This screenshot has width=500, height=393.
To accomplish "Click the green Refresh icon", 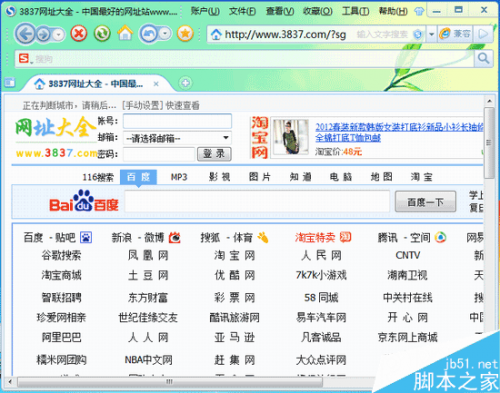I will 102,34.
